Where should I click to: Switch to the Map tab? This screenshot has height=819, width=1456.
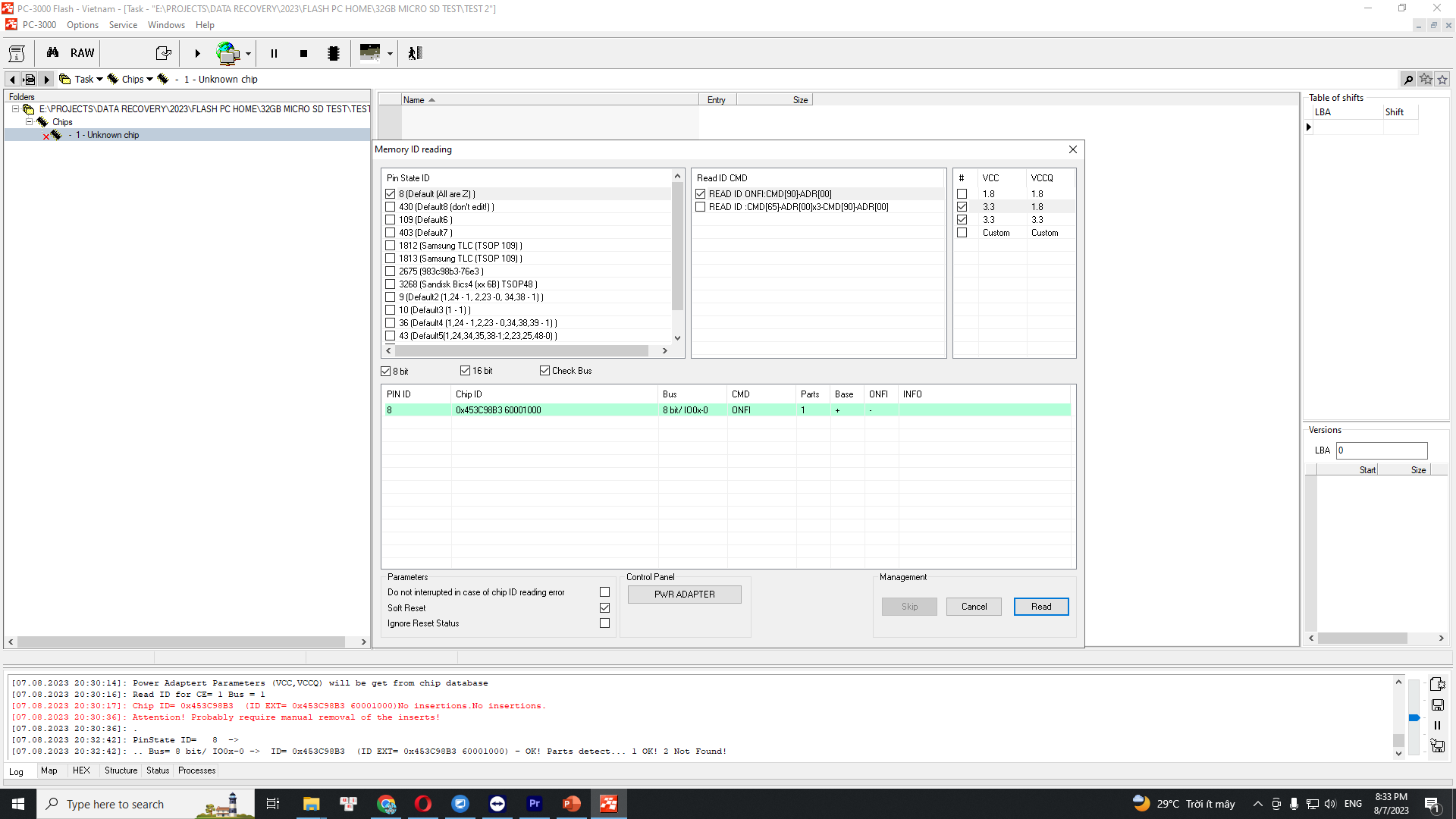coord(49,770)
